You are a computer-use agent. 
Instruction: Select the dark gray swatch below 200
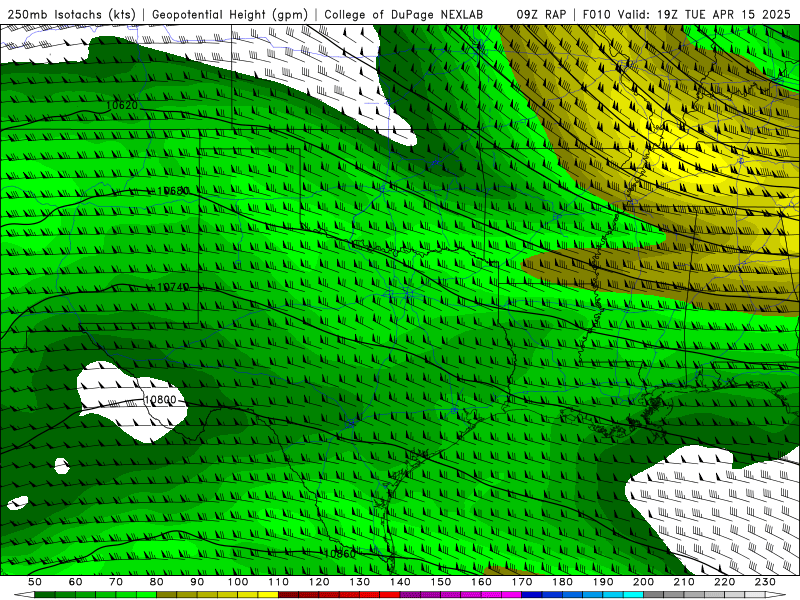(x=654, y=594)
